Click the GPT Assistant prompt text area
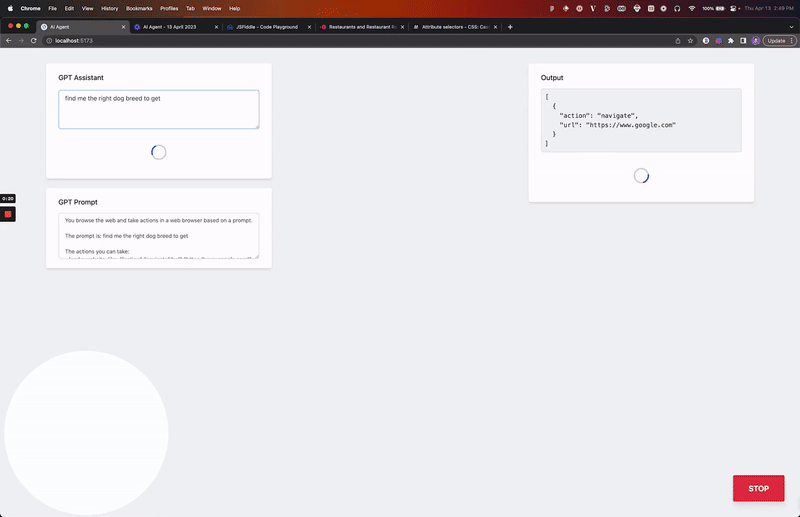Screen dimensions: 800x517 (x=159, y=109)
